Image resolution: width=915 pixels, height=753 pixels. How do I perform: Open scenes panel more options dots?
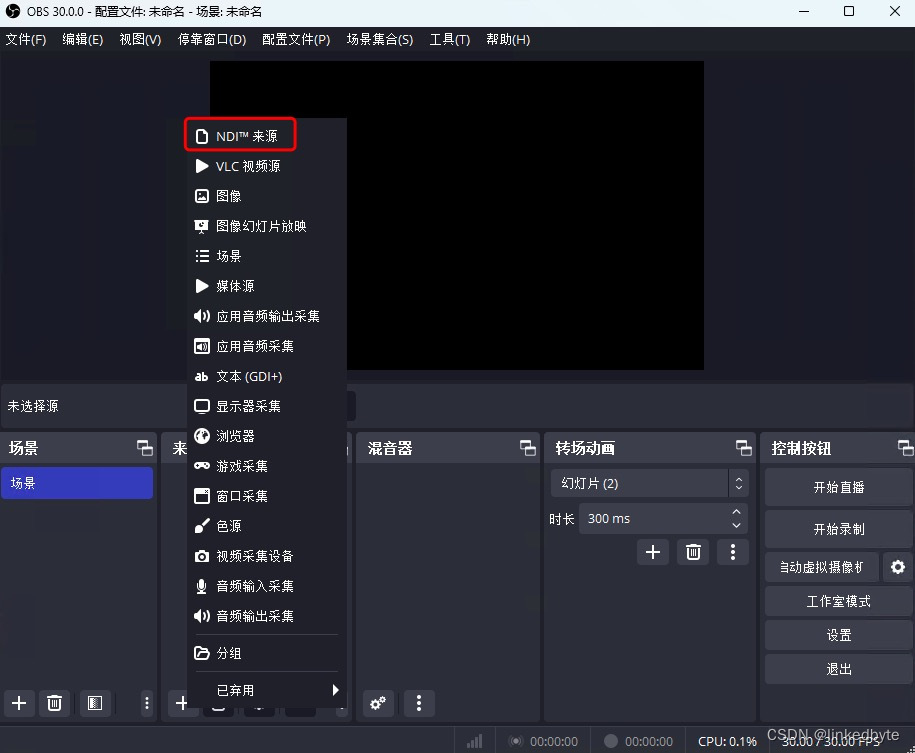[x=147, y=703]
